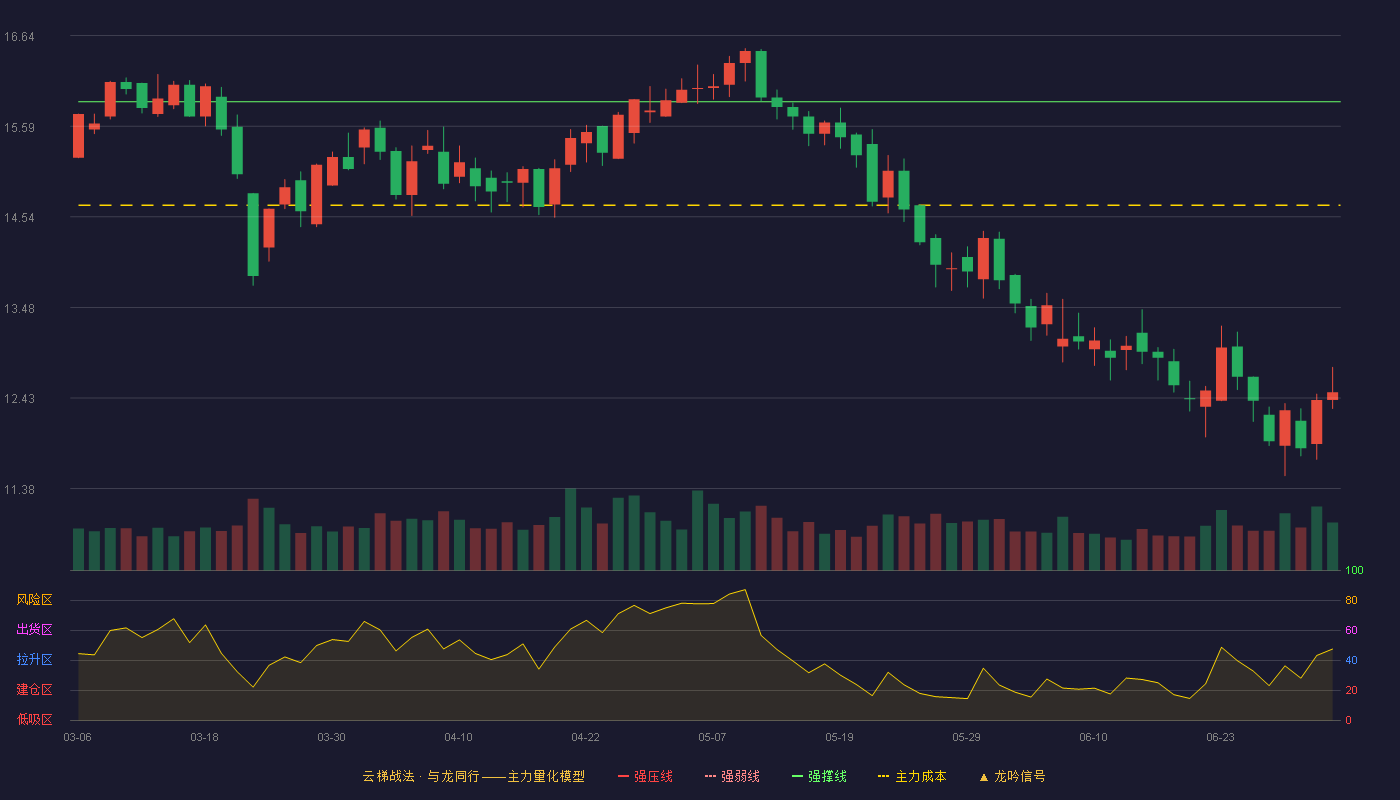The image size is (1400, 800).
Task: Click the 06-23 date axis label
Action: coord(1220,737)
